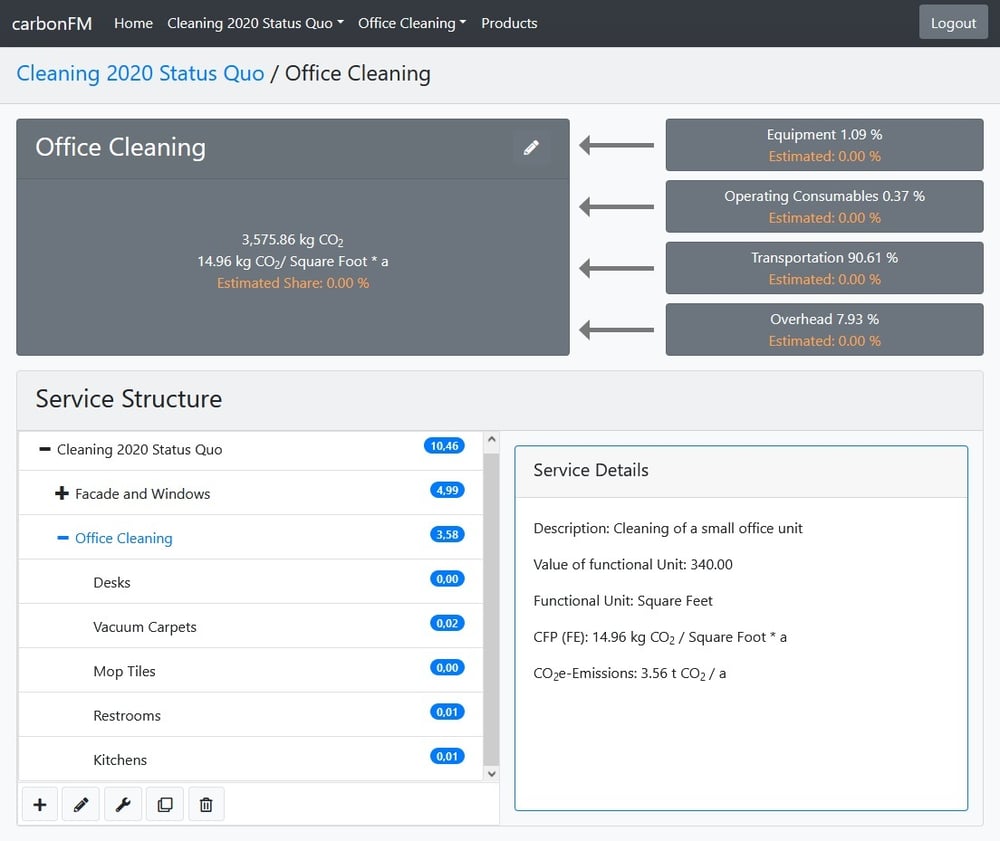Screen dimensions: 1000x841
Task: Click the arrow beside Equipment box
Action: tap(616, 146)
